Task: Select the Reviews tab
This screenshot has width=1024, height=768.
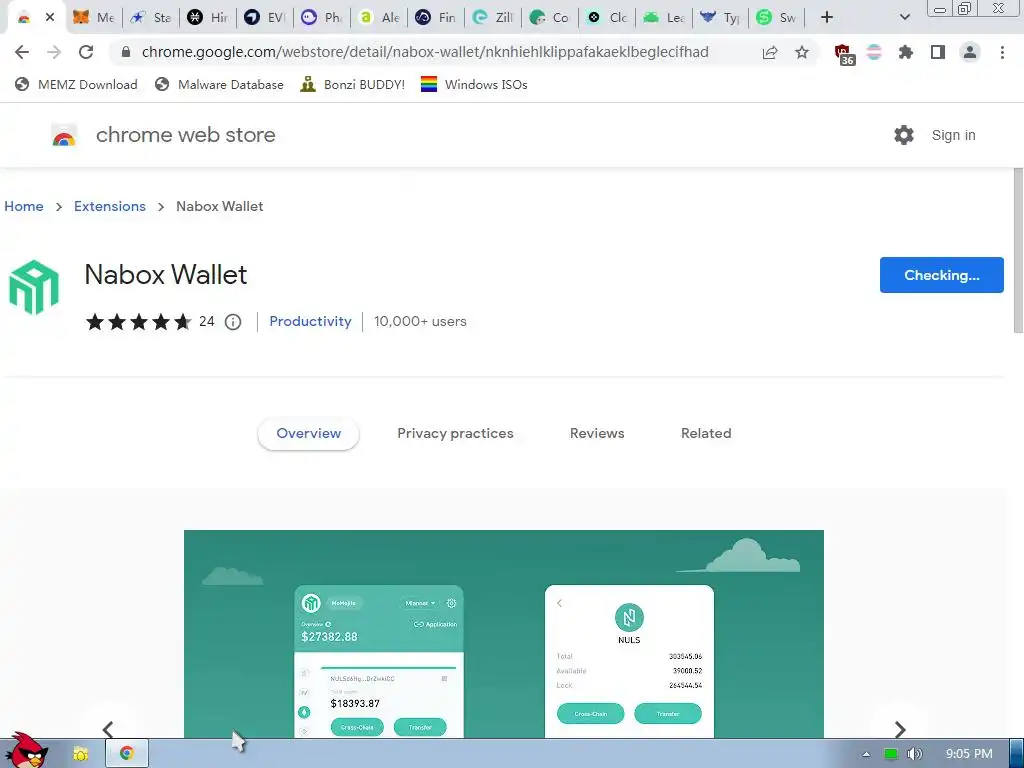Action: 597,434
